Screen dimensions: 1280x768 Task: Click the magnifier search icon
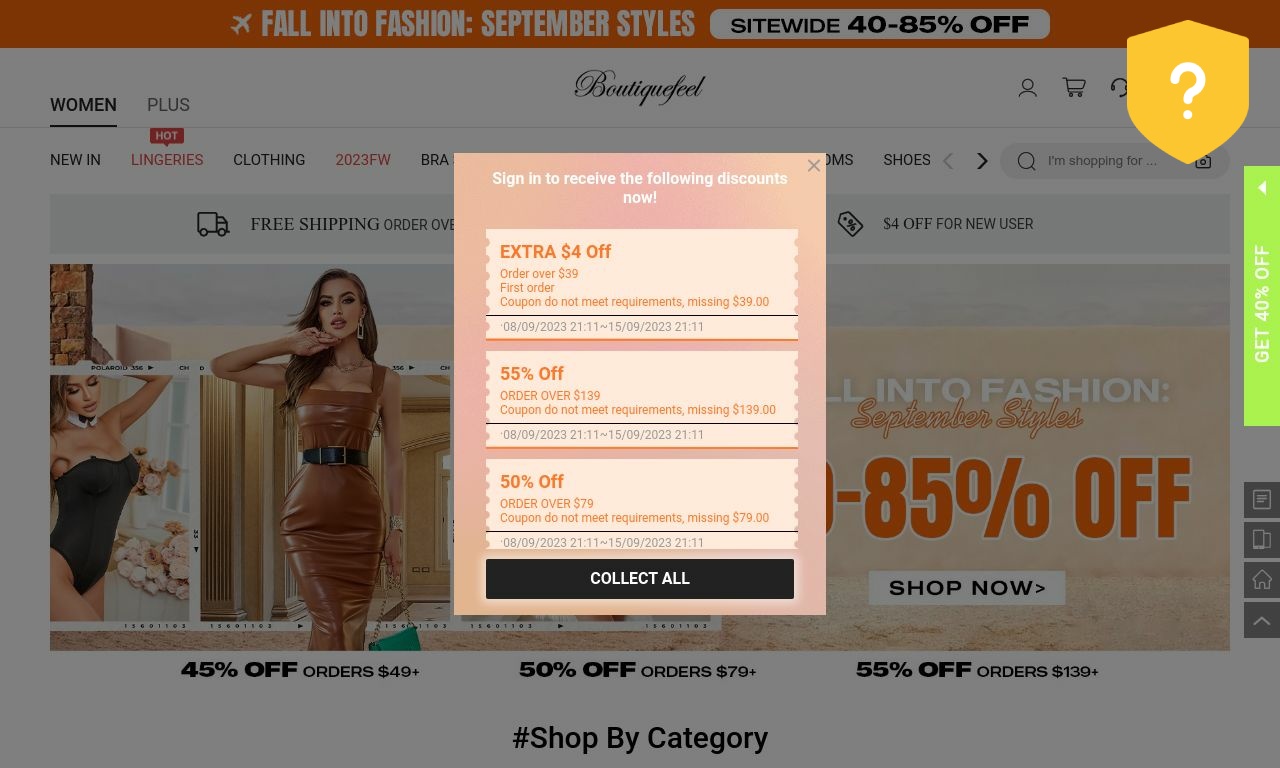tap(1026, 161)
